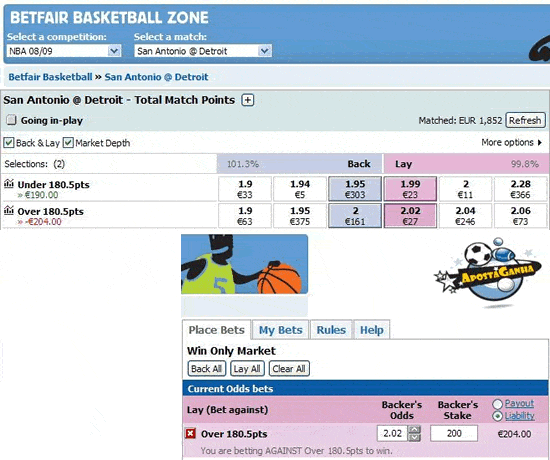Switch to the Place Bets tab
This screenshot has width=550, height=460.
[216, 330]
